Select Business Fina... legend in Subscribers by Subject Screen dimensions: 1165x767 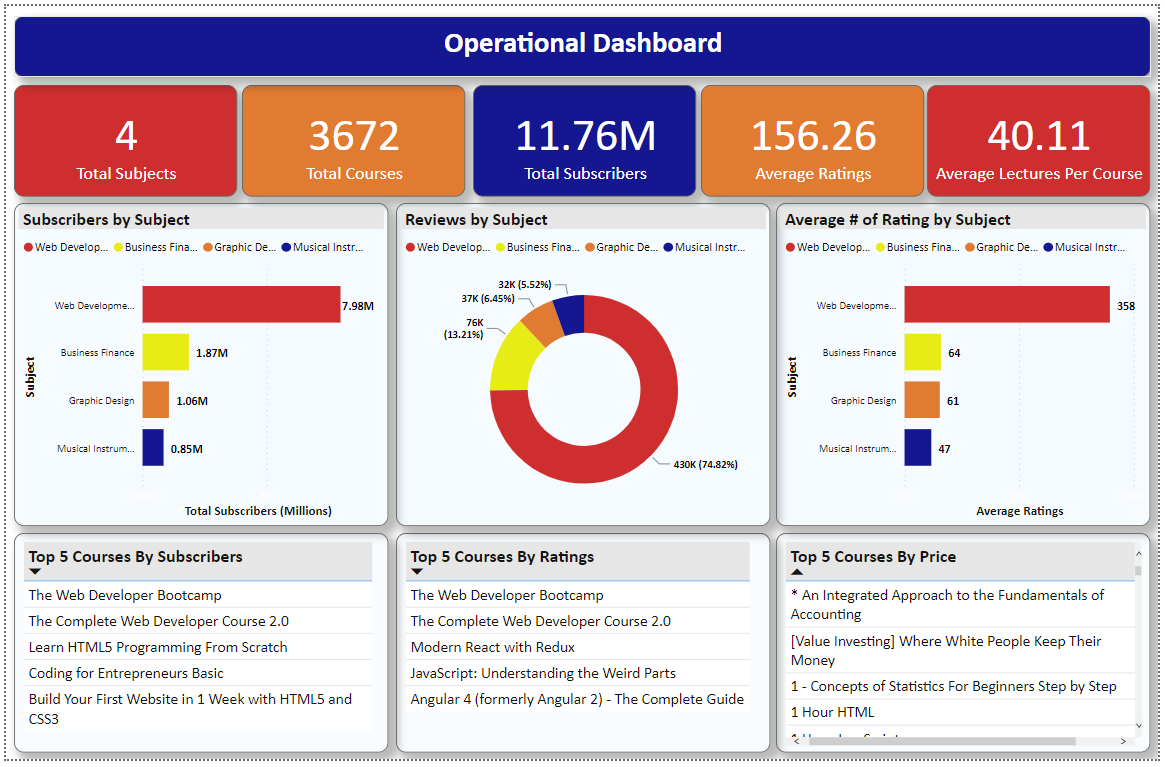click(x=156, y=247)
